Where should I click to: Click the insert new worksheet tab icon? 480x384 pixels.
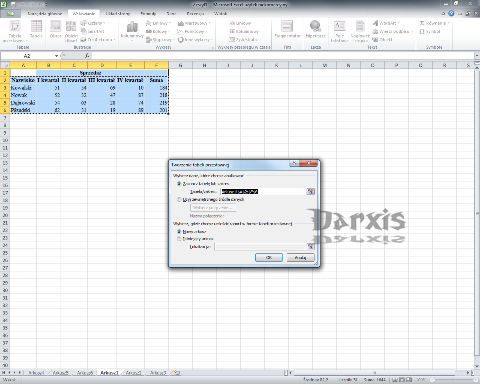pyautogui.click(x=177, y=373)
